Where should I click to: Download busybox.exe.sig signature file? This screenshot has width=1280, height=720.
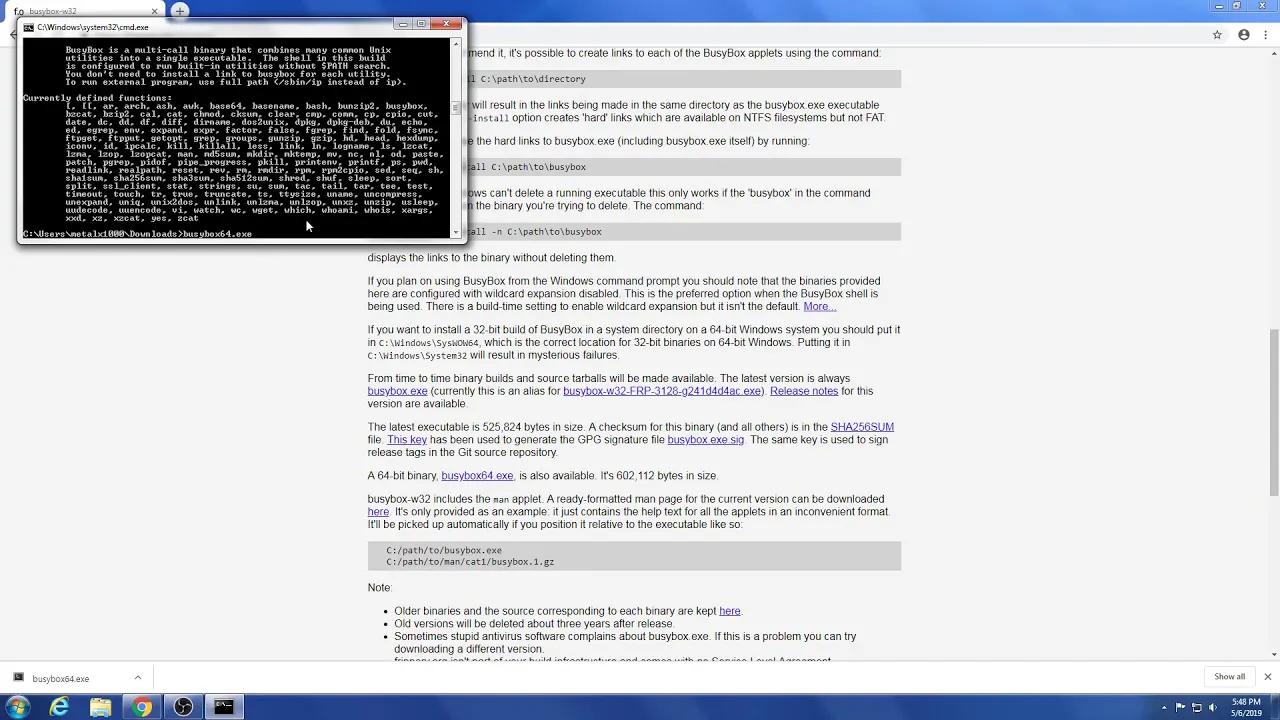click(x=706, y=439)
